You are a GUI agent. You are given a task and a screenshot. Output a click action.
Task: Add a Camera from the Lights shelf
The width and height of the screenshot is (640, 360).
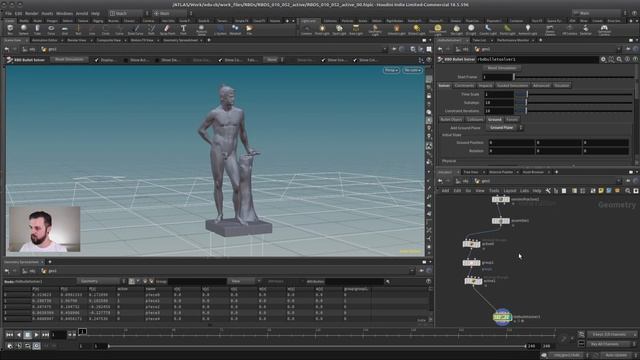click(x=306, y=29)
